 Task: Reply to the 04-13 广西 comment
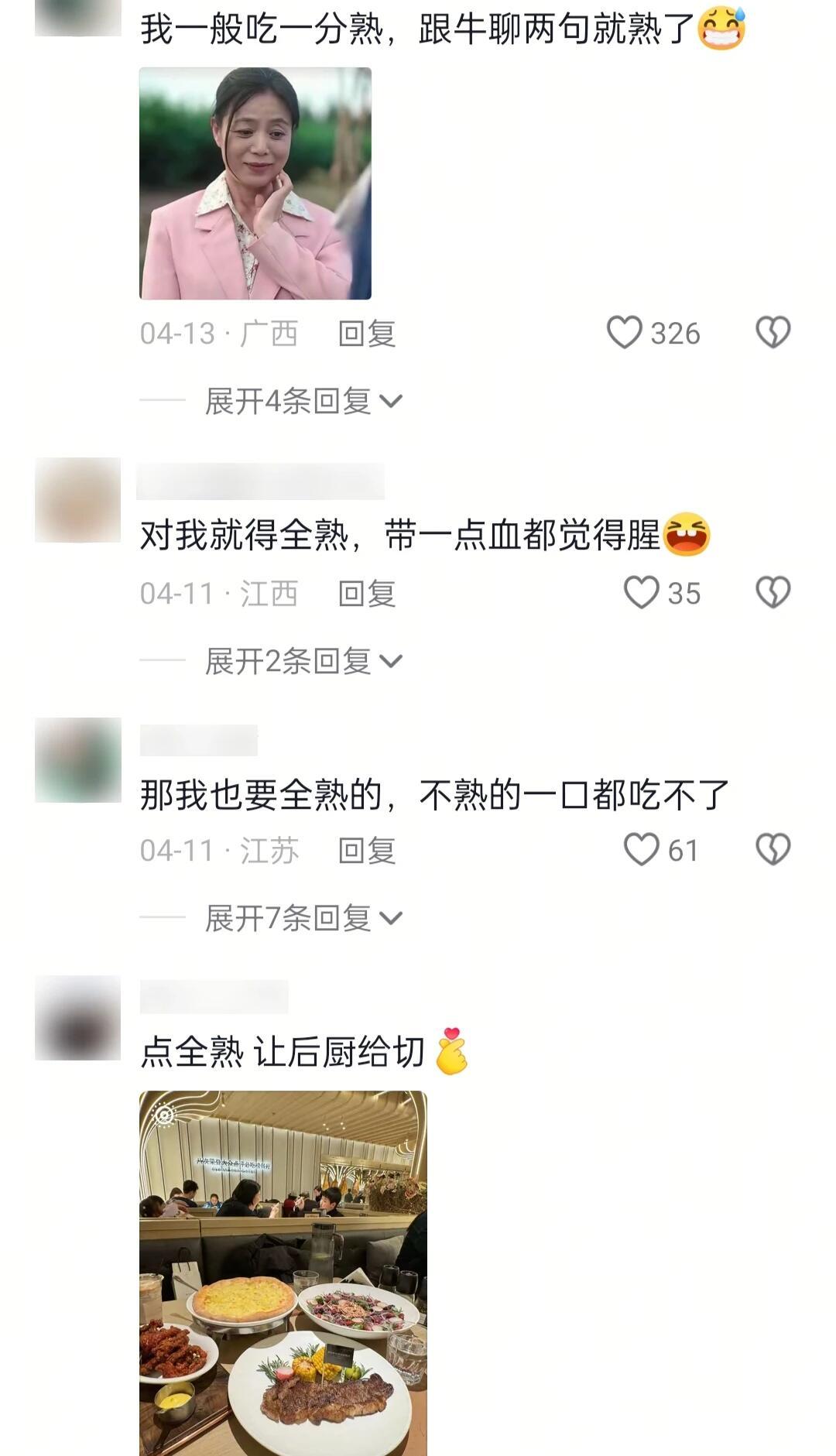click(367, 334)
